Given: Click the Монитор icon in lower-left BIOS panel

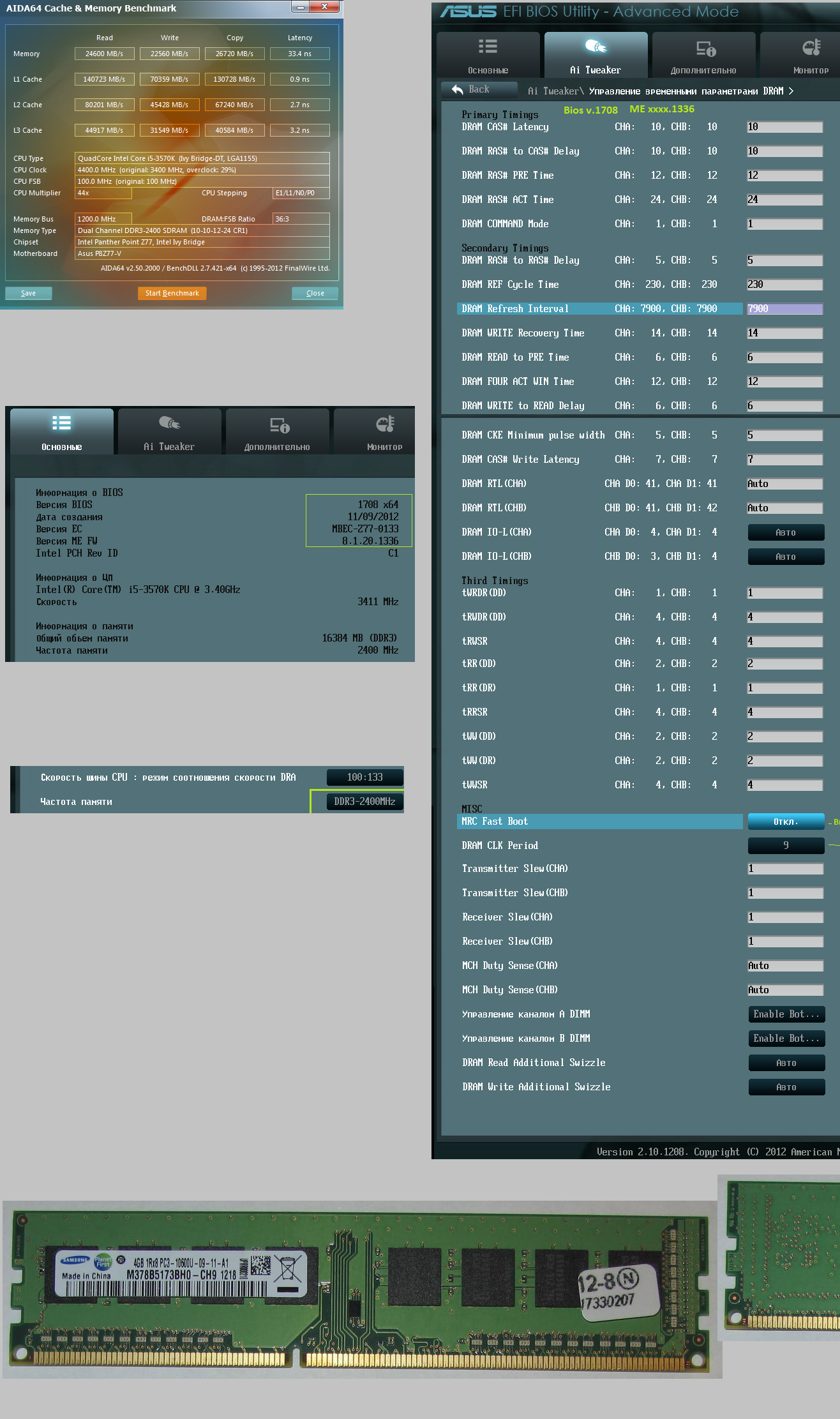Looking at the screenshot, I should [x=385, y=423].
